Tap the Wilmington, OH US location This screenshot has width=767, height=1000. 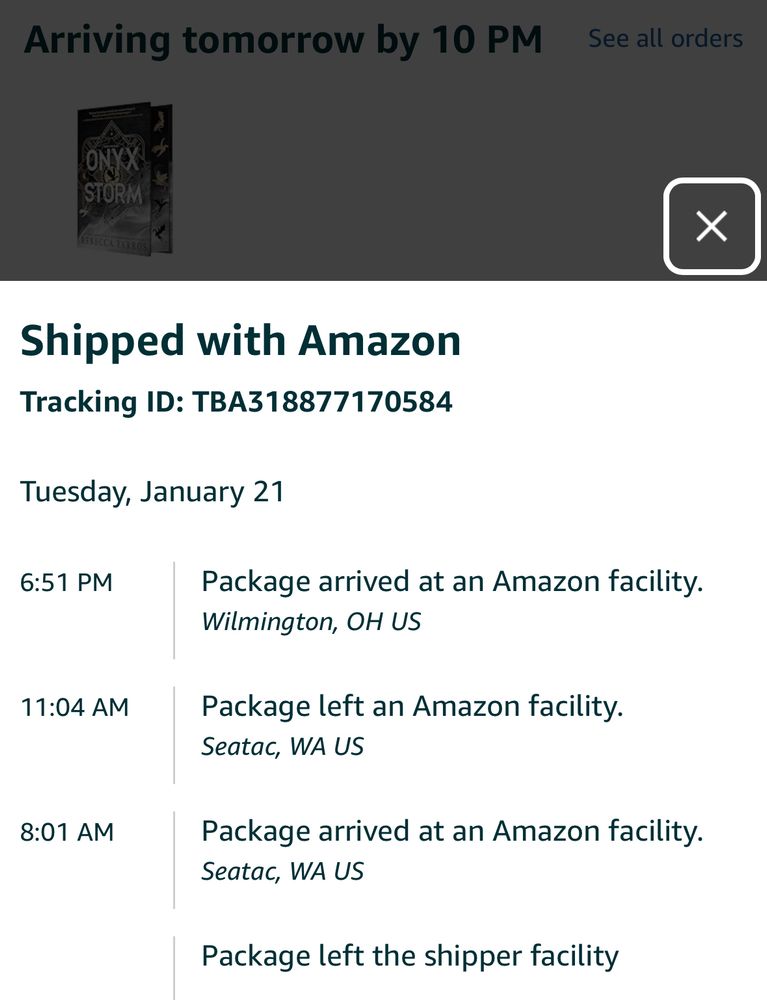click(x=311, y=621)
